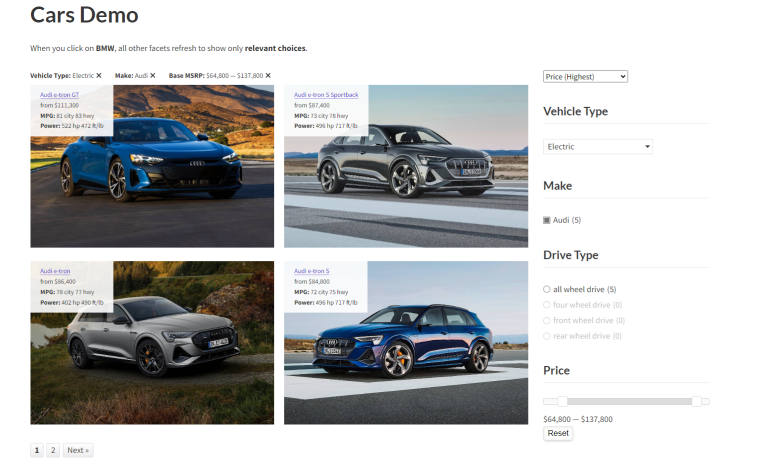Image resolution: width=760 pixels, height=464 pixels.
Task: Click MPG: 78 city 77 hwy text
Action: [67, 292]
